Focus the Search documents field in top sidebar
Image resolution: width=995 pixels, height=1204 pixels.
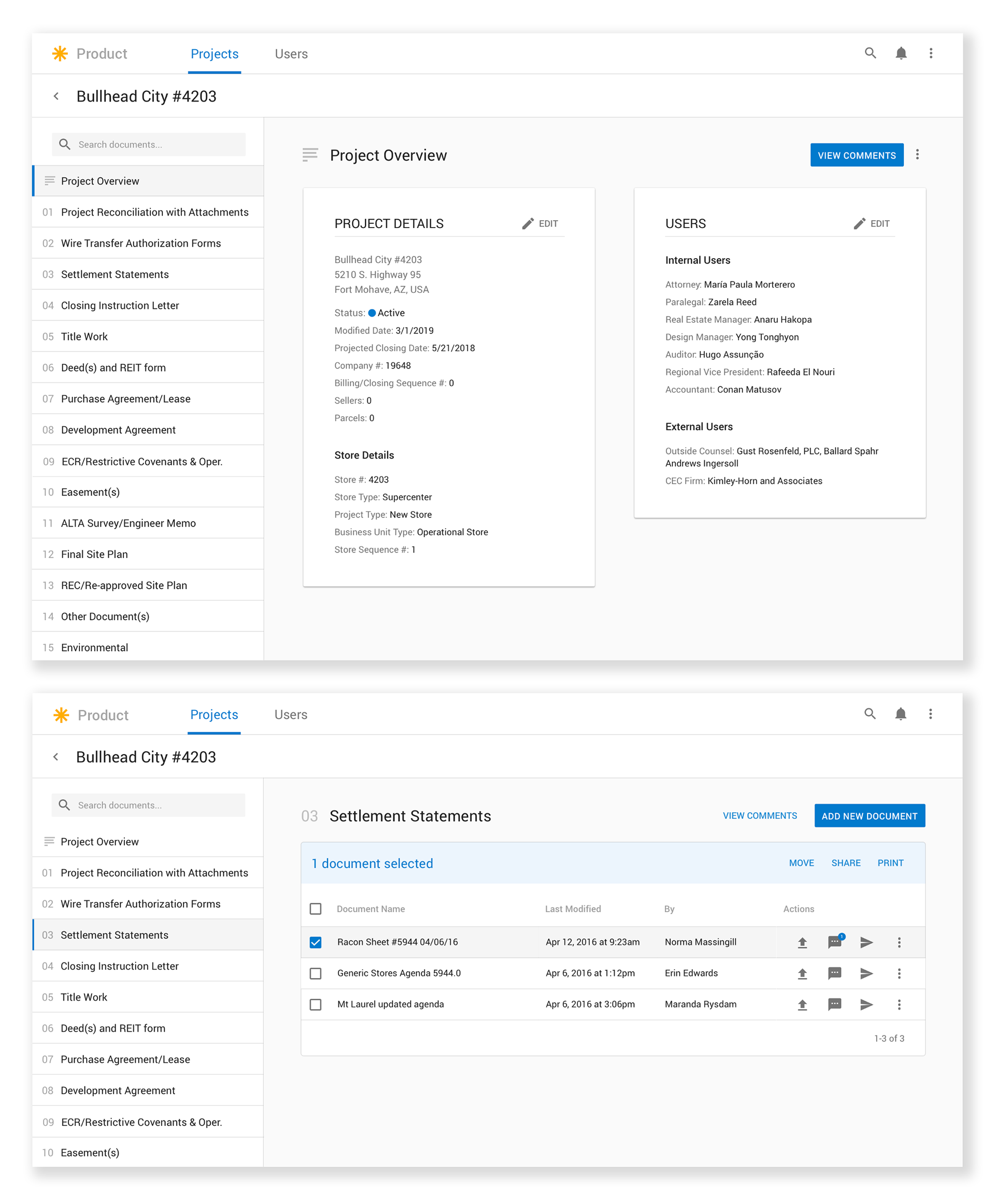(x=148, y=145)
